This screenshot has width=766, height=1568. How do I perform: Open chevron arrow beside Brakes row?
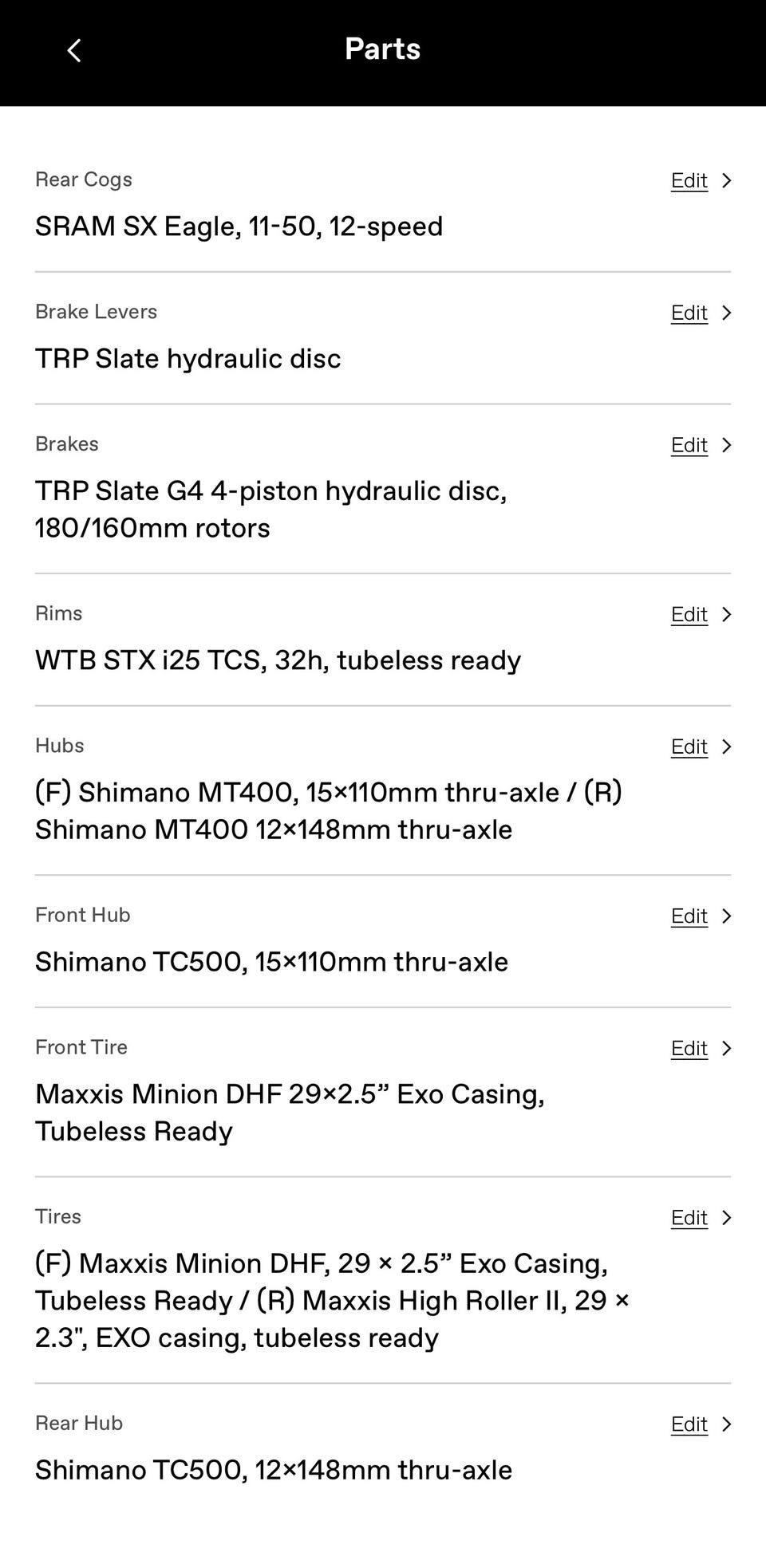pos(726,446)
